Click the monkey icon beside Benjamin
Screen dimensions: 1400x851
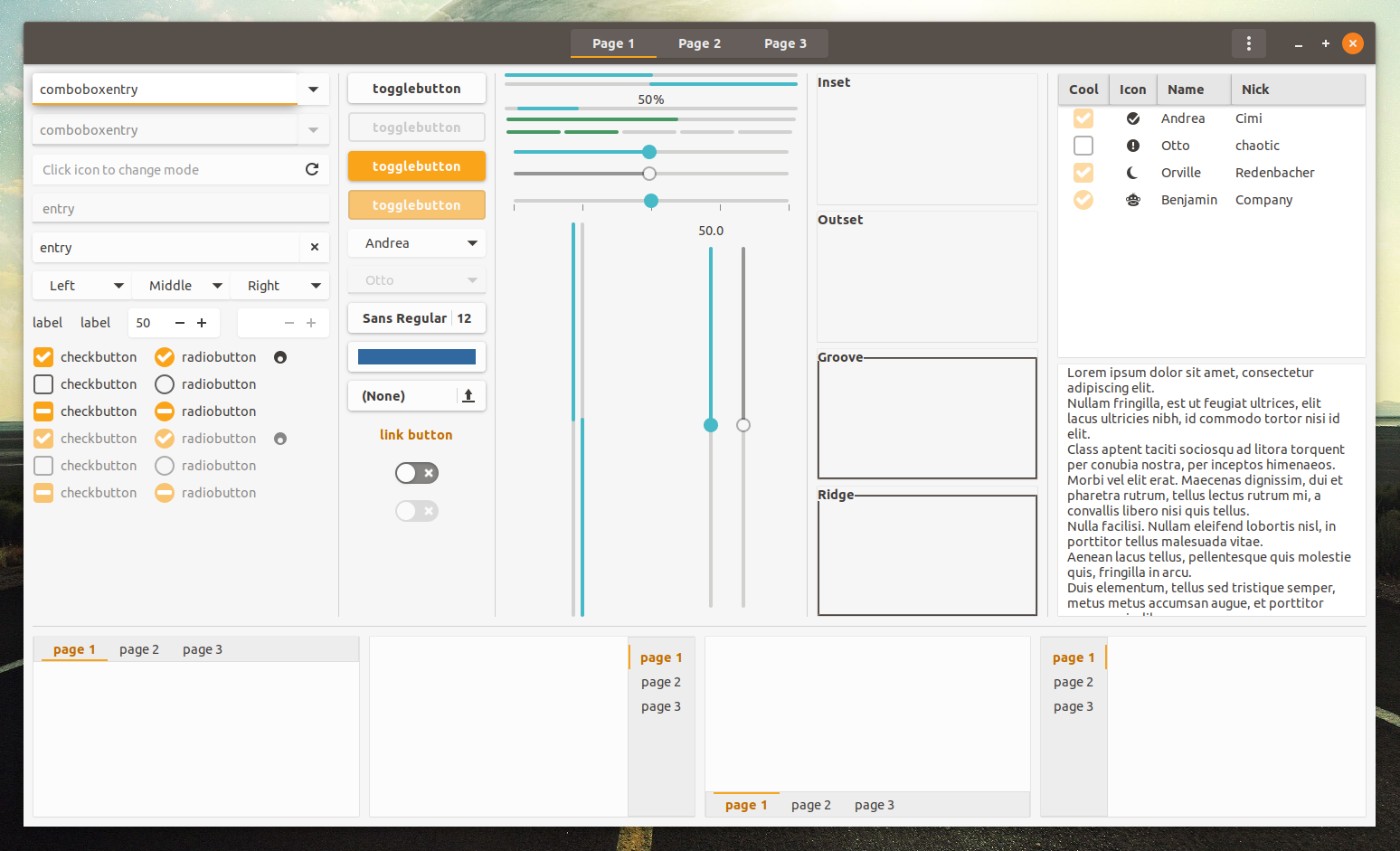pos(1133,199)
